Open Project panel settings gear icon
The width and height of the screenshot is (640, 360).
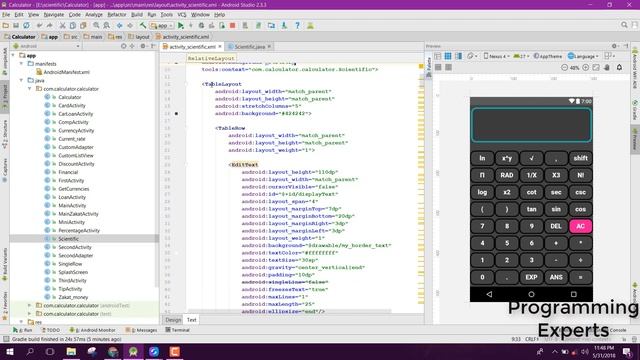[143, 46]
